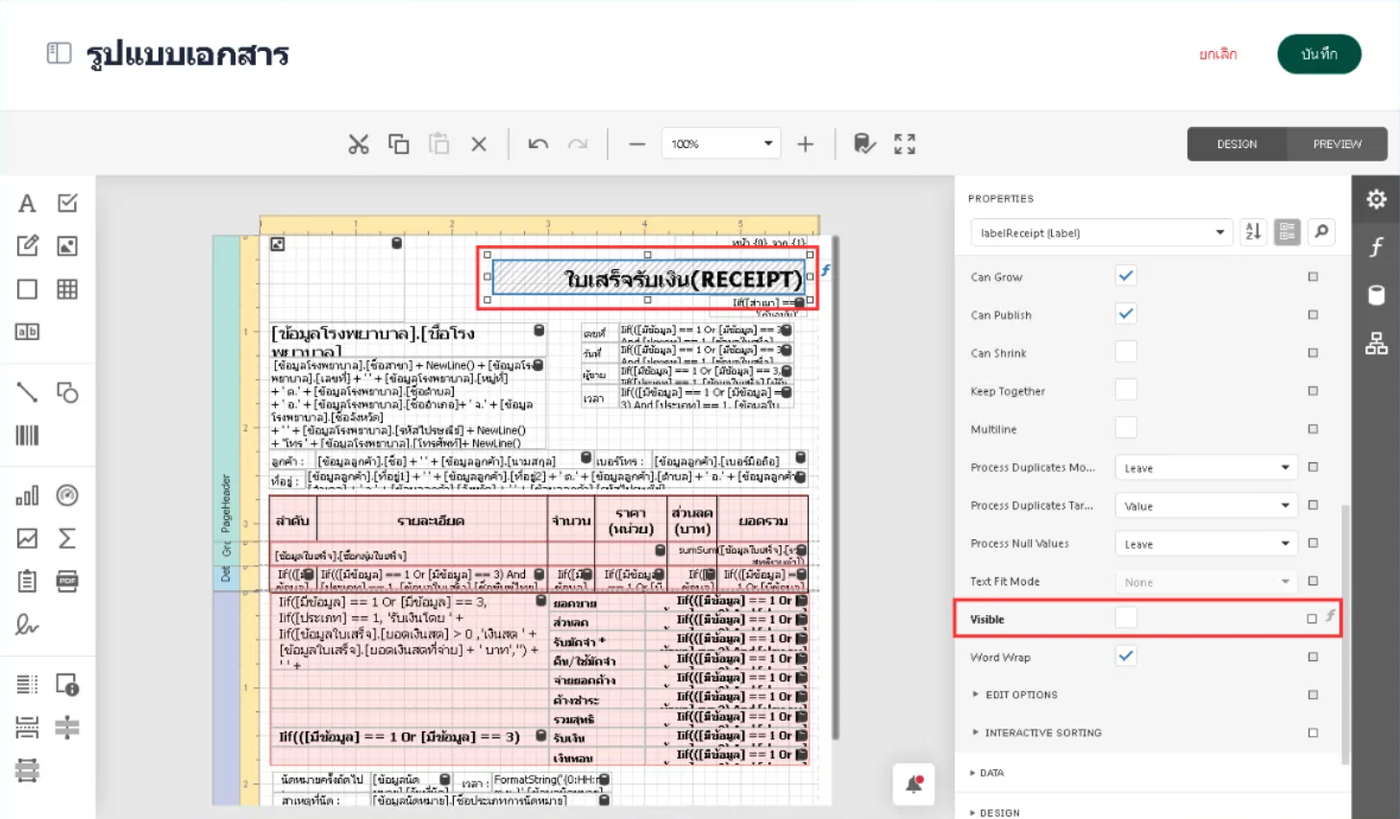Screen dimensions: 1400x819
Task: Click the Copy icon in toolbar
Action: click(x=399, y=144)
